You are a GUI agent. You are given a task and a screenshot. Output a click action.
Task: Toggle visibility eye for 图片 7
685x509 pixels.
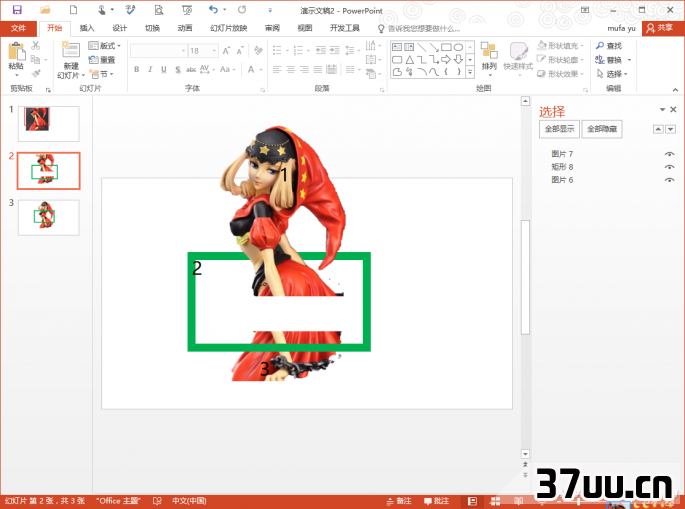(x=669, y=154)
